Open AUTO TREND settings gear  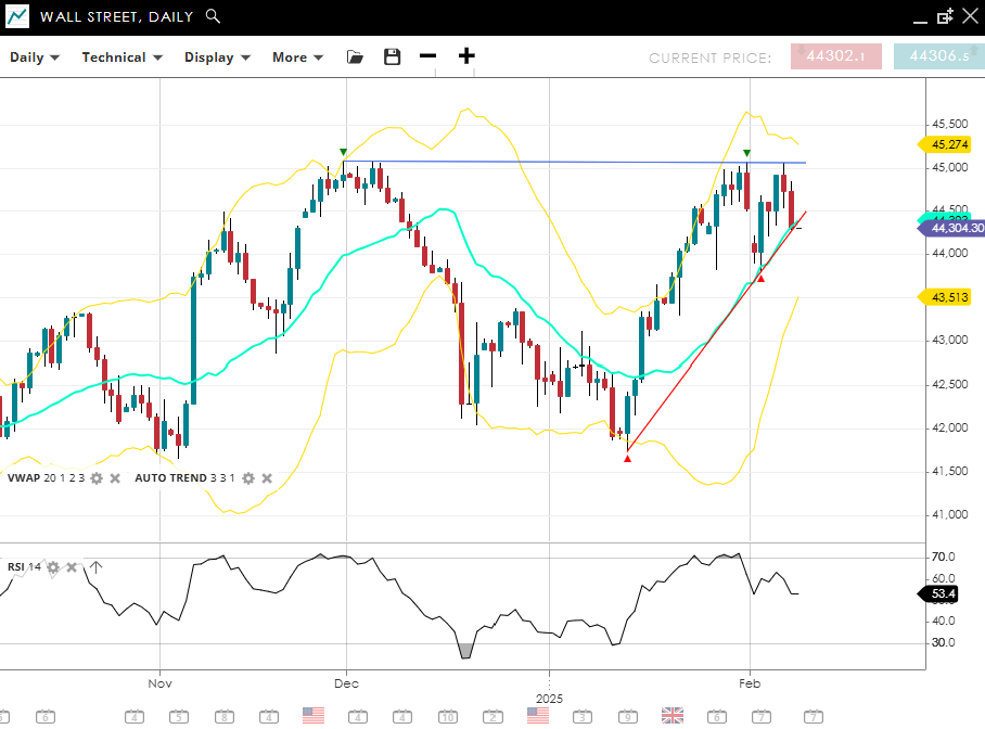[248, 478]
